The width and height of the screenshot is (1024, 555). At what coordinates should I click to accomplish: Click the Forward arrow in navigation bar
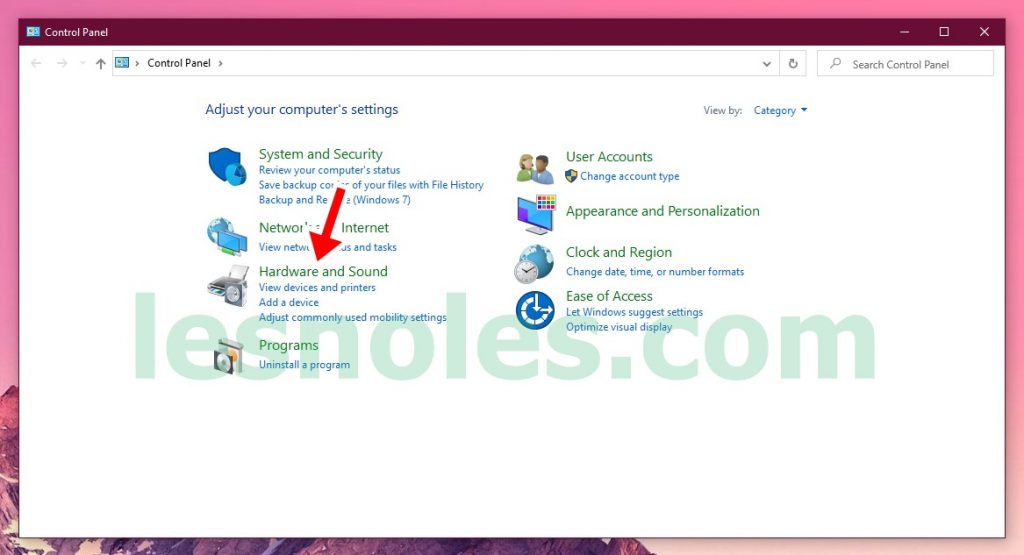[61, 63]
